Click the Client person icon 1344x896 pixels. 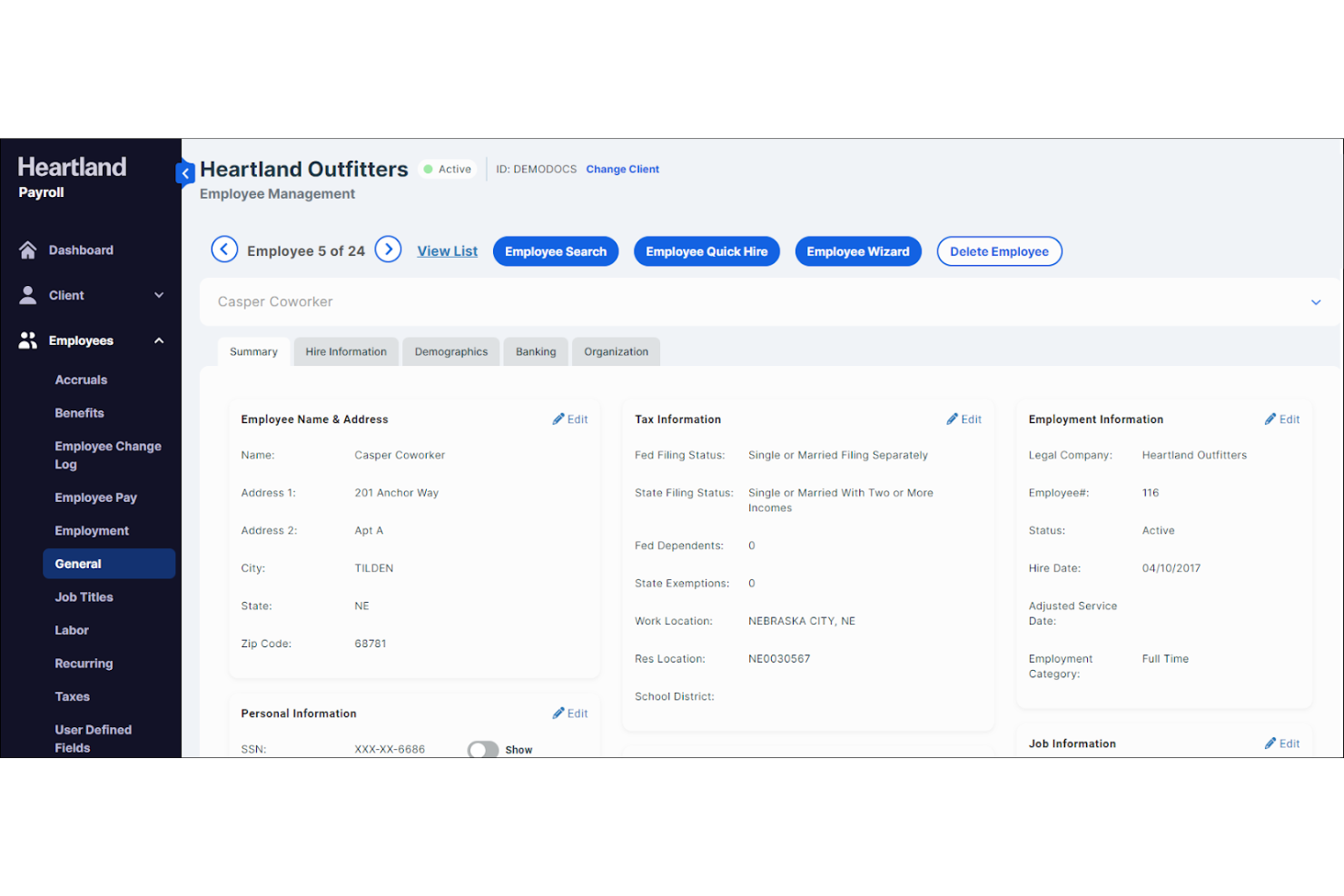click(28, 295)
